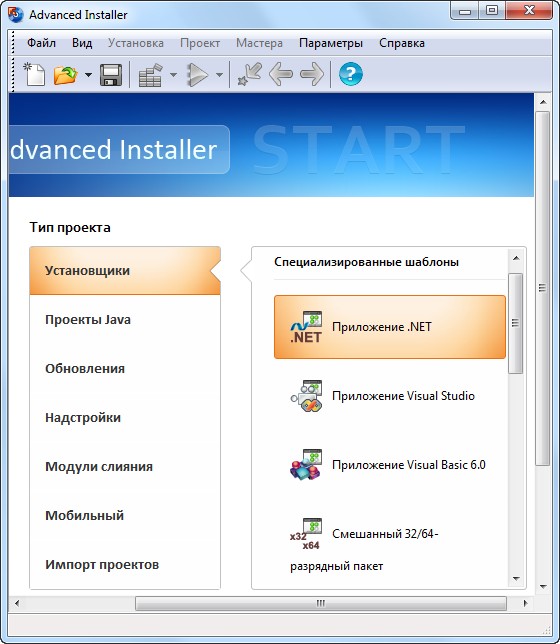Click the templates list scroll-up arrow
Viewport: 560px width, 644px height.
516,258
